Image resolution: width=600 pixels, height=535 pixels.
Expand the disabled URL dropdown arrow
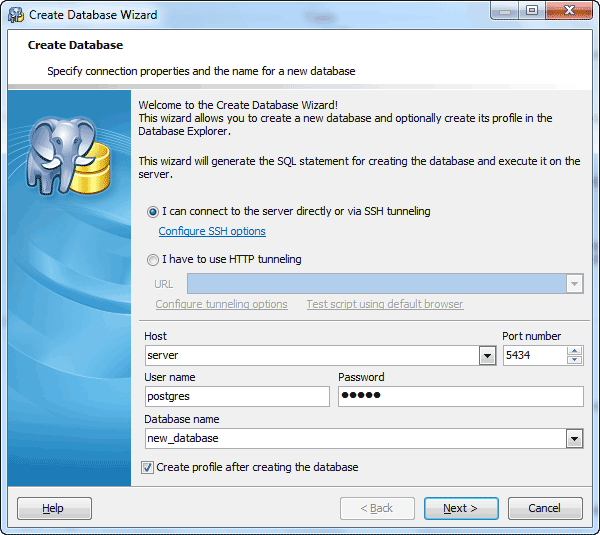pos(574,284)
